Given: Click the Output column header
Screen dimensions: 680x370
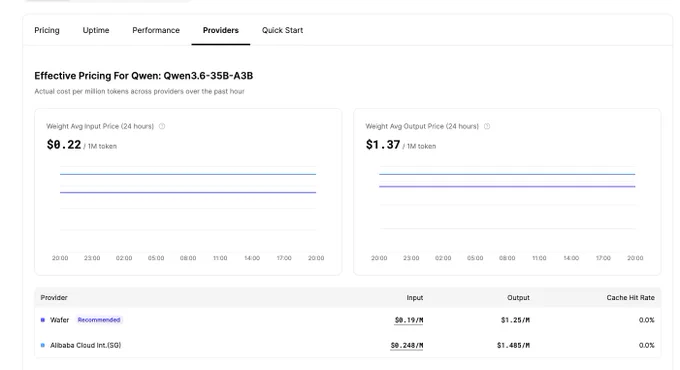Looking at the screenshot, I should pos(518,298).
